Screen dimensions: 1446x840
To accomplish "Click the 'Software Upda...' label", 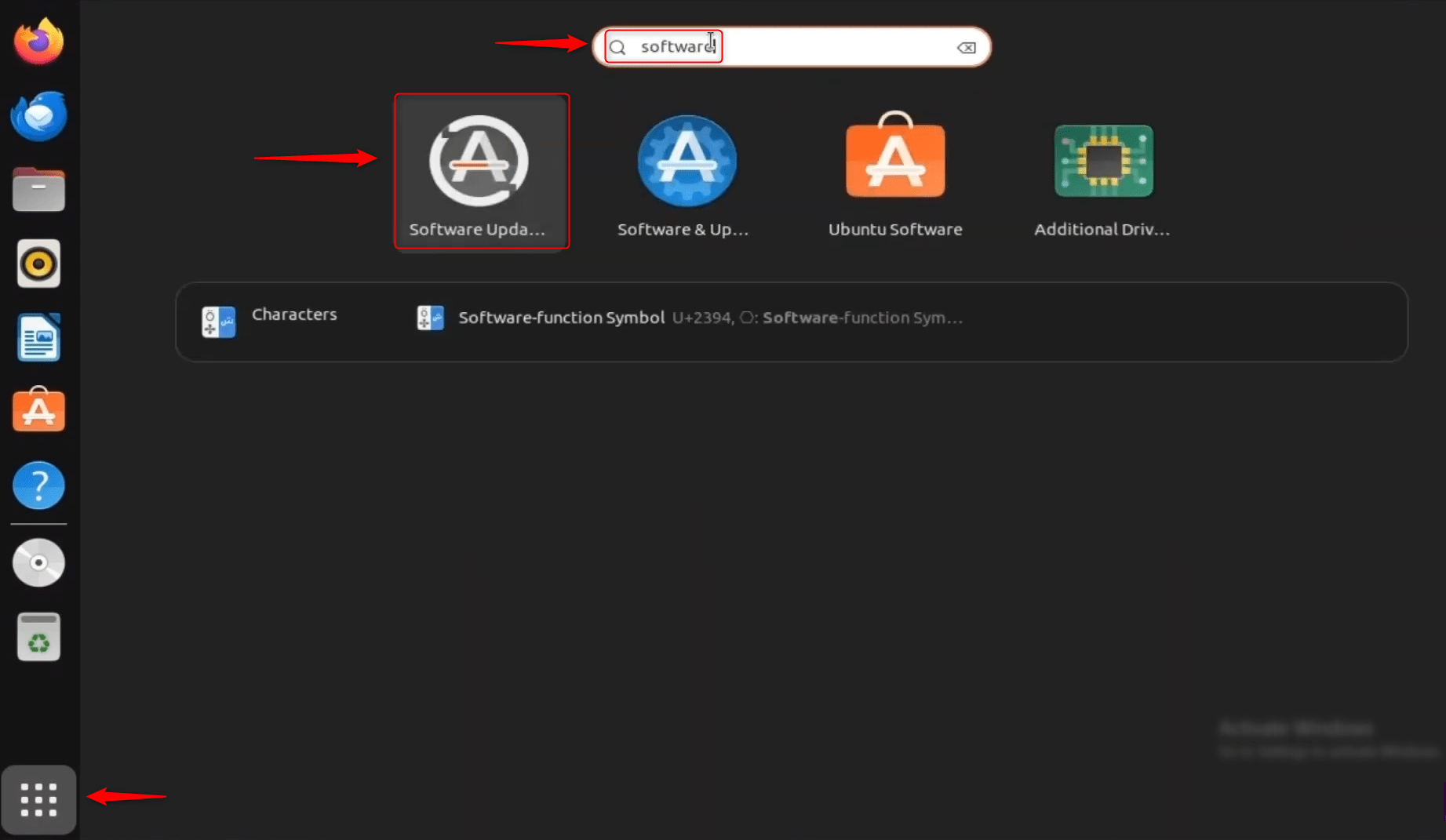I will [x=477, y=230].
